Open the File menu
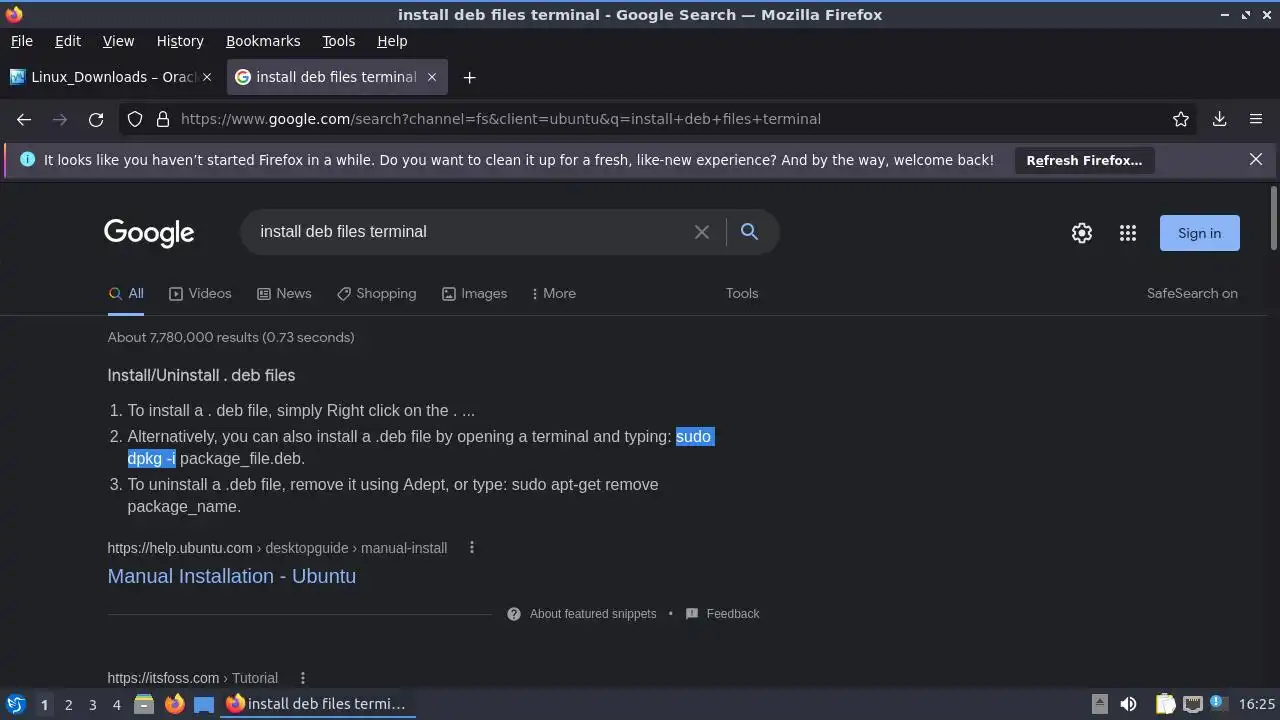Viewport: 1280px width, 720px height. tap(21, 41)
